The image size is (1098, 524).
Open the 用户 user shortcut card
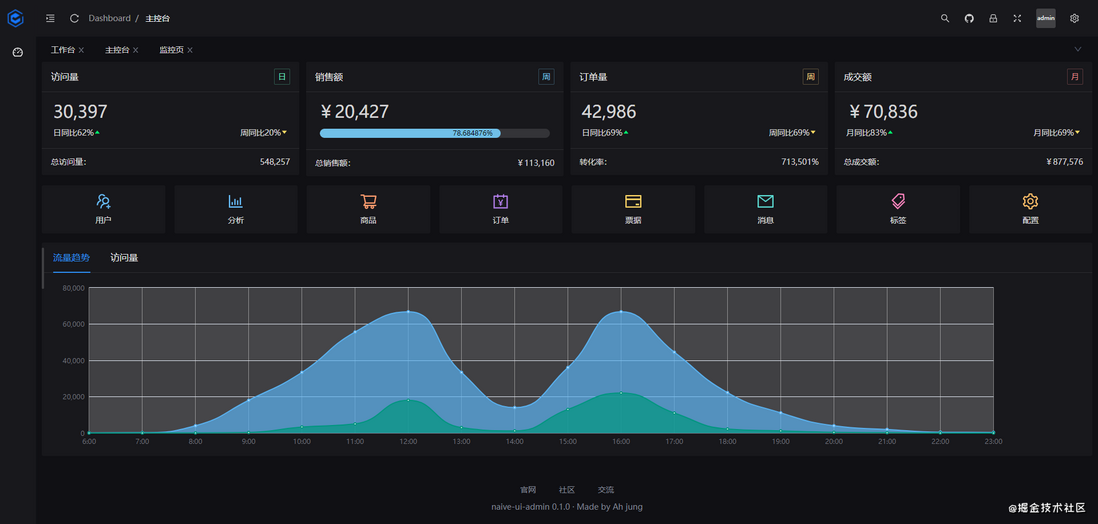(x=104, y=209)
